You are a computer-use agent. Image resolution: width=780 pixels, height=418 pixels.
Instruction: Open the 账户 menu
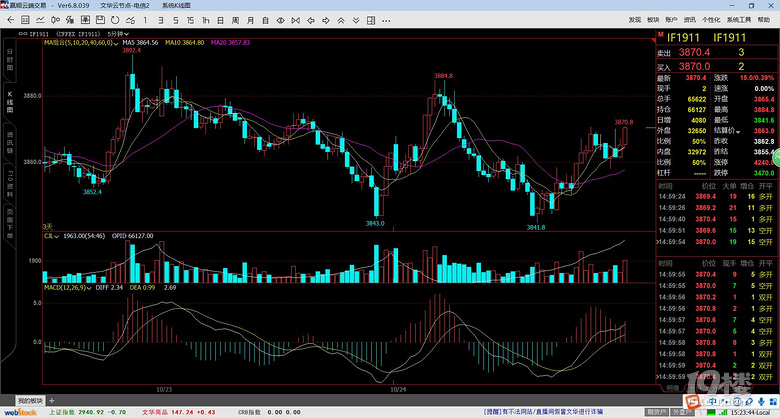pos(671,20)
